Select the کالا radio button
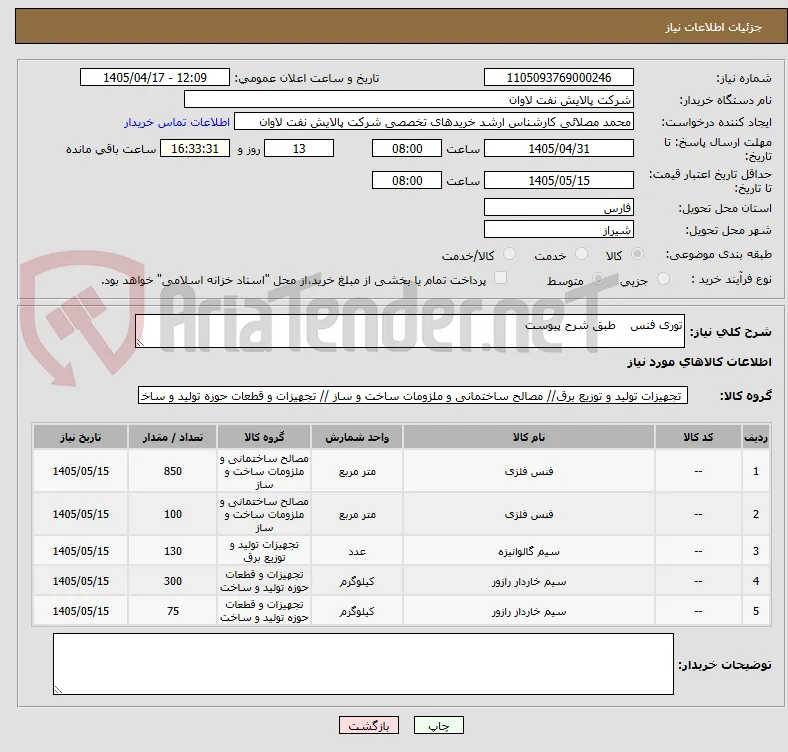This screenshot has height=752, width=788. [637, 254]
